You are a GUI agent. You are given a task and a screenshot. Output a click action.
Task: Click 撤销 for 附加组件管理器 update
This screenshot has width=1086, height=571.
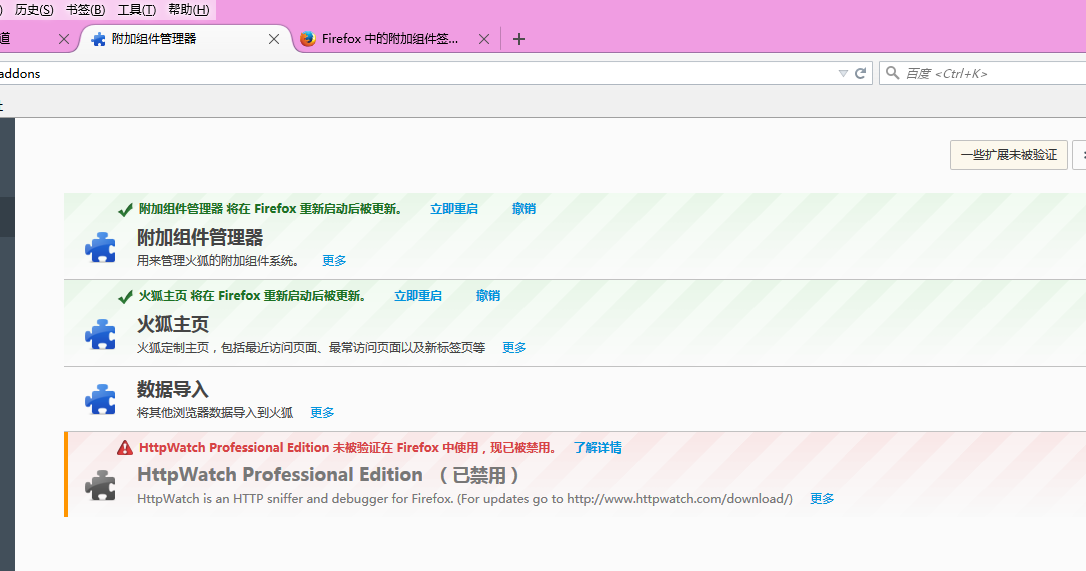tap(524, 209)
